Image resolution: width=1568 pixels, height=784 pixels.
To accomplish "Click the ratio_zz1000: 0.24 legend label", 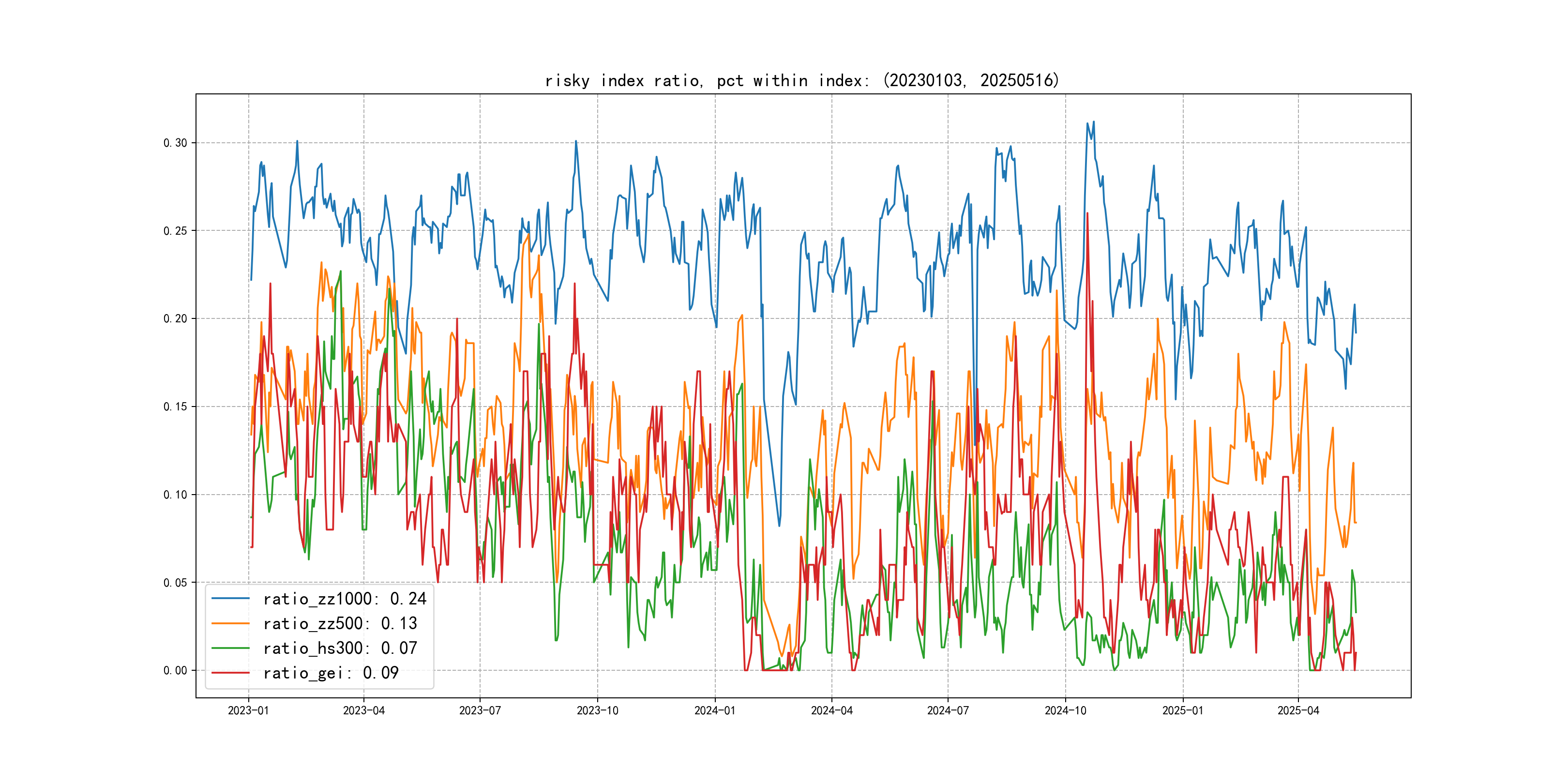I will pyautogui.click(x=345, y=599).
